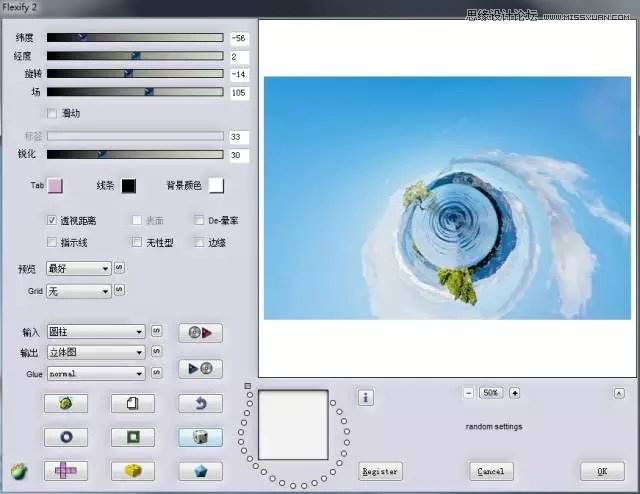
Task: Zoom out with the minus button
Action: pos(469,393)
